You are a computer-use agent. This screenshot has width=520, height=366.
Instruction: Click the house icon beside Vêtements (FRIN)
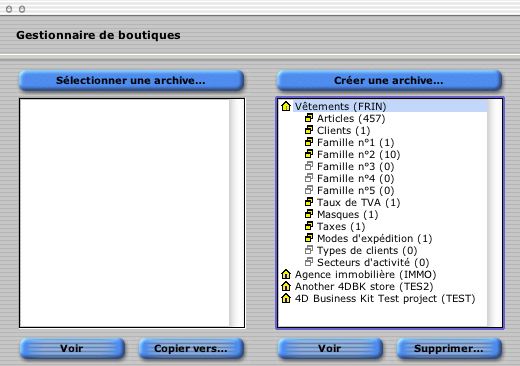[286, 106]
